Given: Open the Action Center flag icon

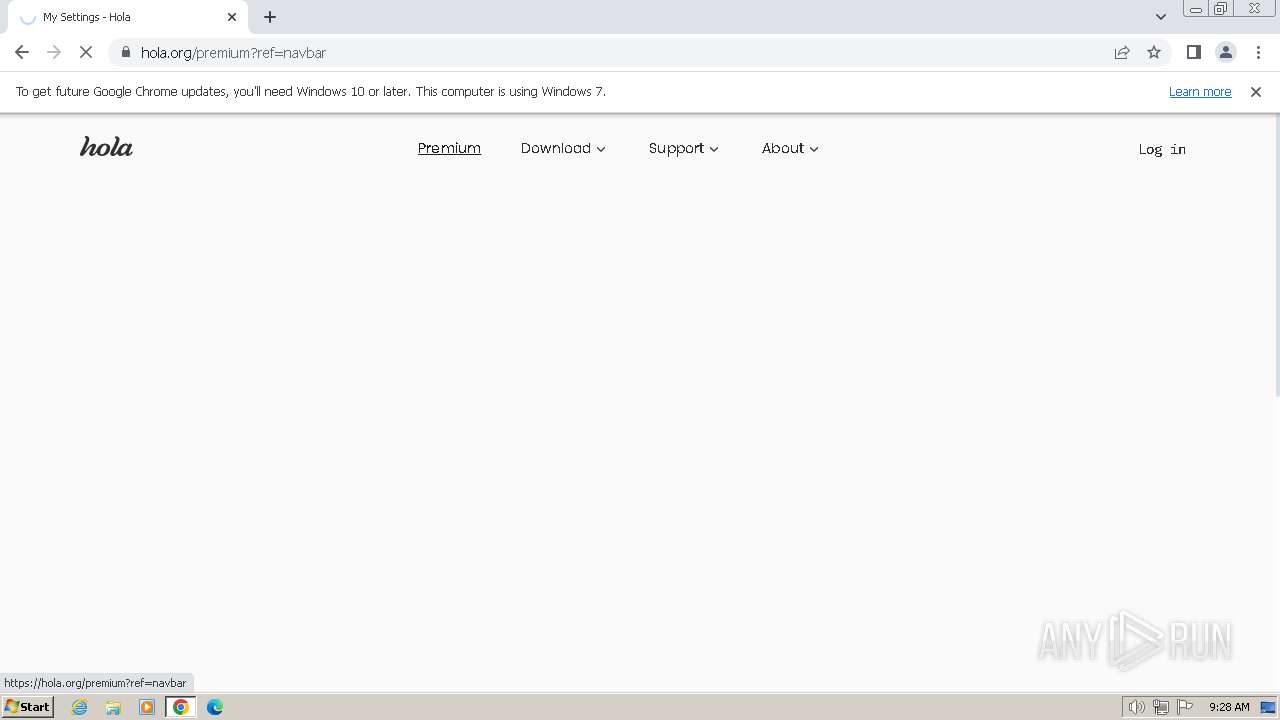Looking at the screenshot, I should tap(1185, 707).
